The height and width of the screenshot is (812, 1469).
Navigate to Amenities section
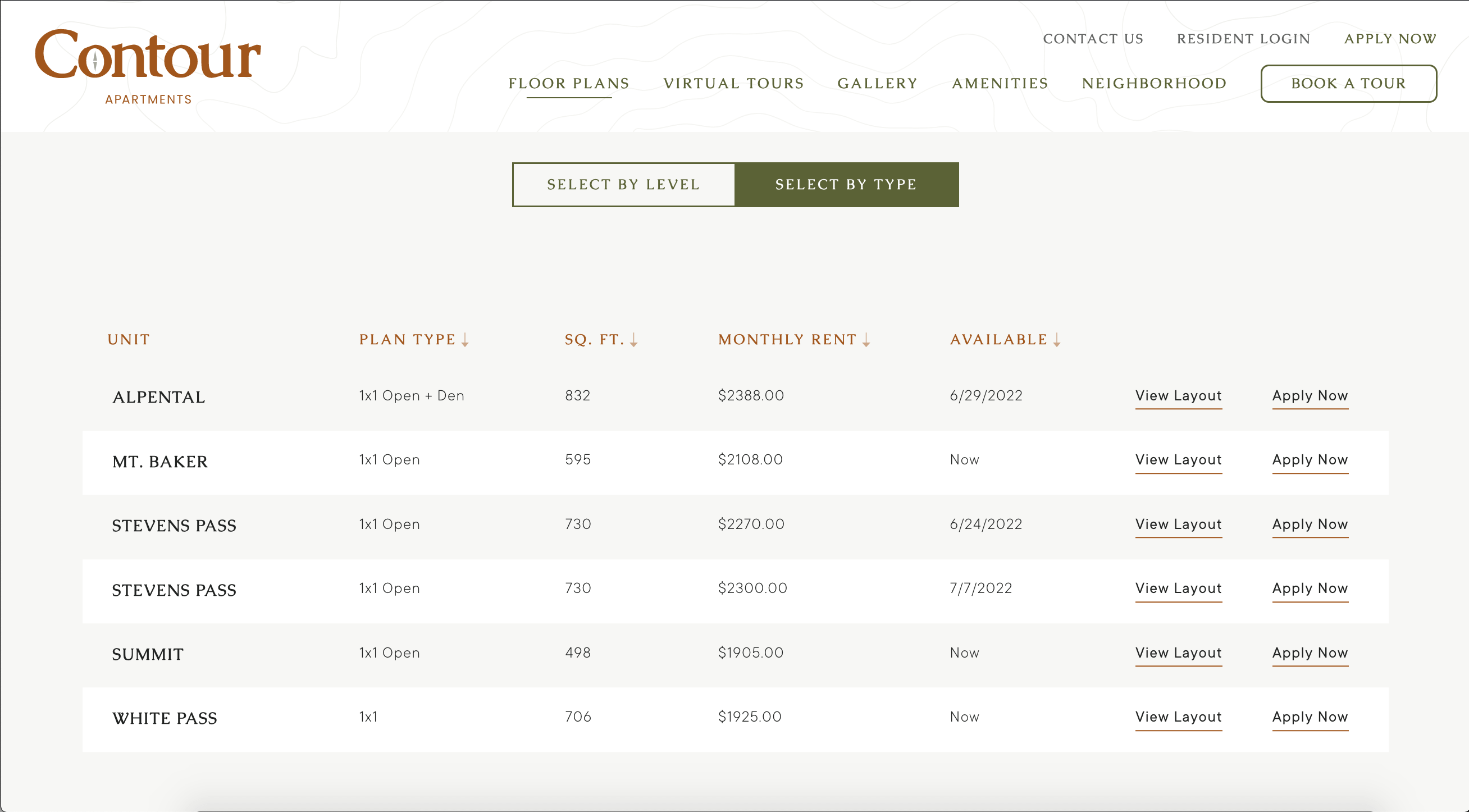(1000, 84)
